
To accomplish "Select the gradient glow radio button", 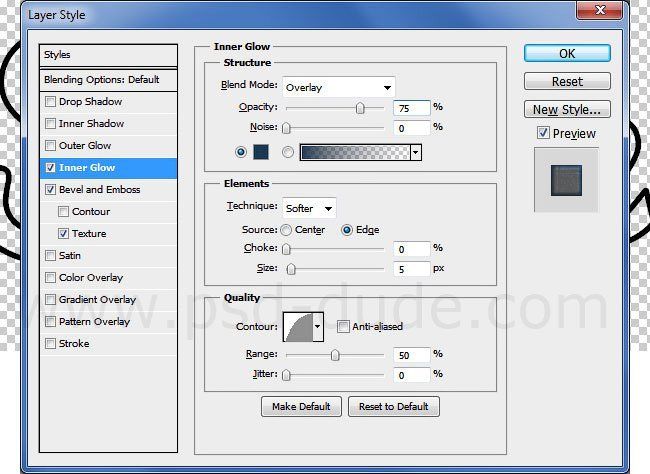I will [288, 152].
